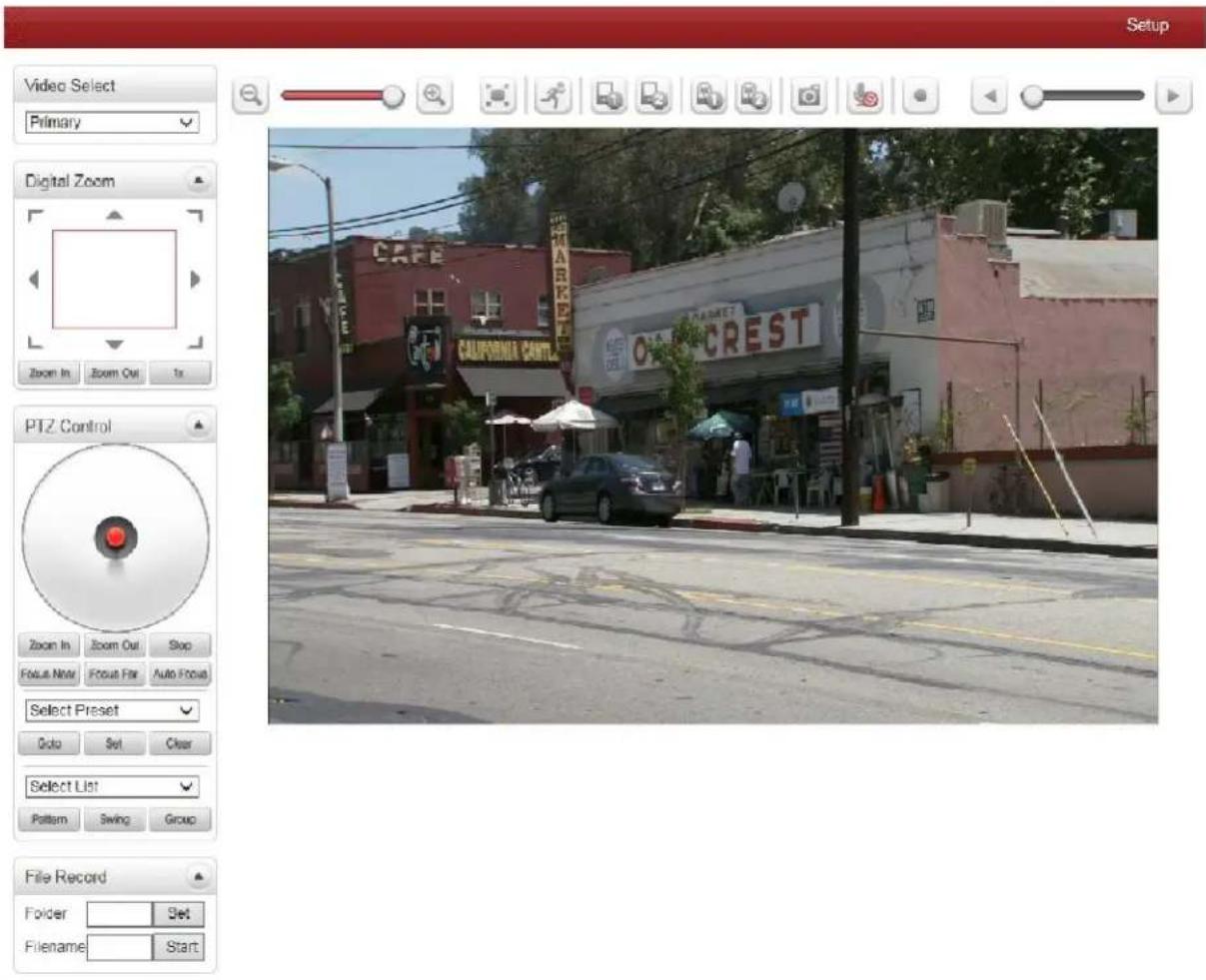The height and width of the screenshot is (980, 1206).
Task: Click the lock icon numbered 2
Action: click(753, 96)
